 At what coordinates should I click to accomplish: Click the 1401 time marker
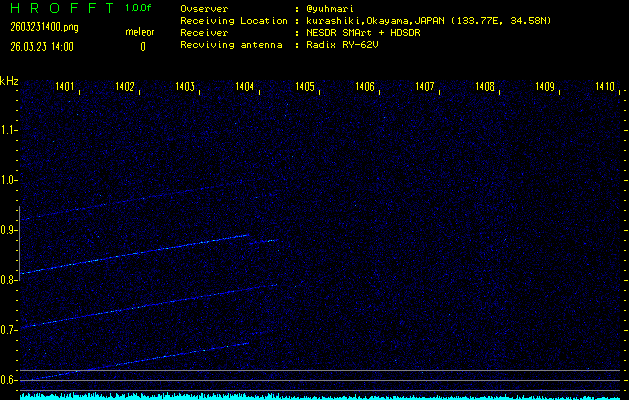[65, 87]
